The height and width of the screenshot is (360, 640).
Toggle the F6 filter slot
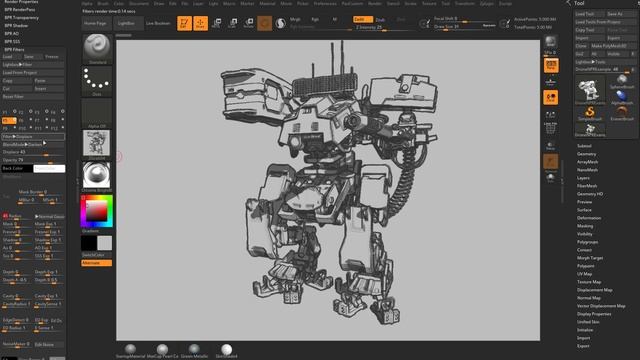point(25,120)
